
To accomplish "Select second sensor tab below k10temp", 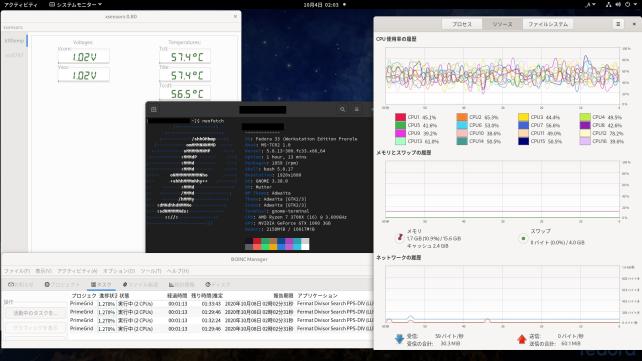I will pos(15,55).
